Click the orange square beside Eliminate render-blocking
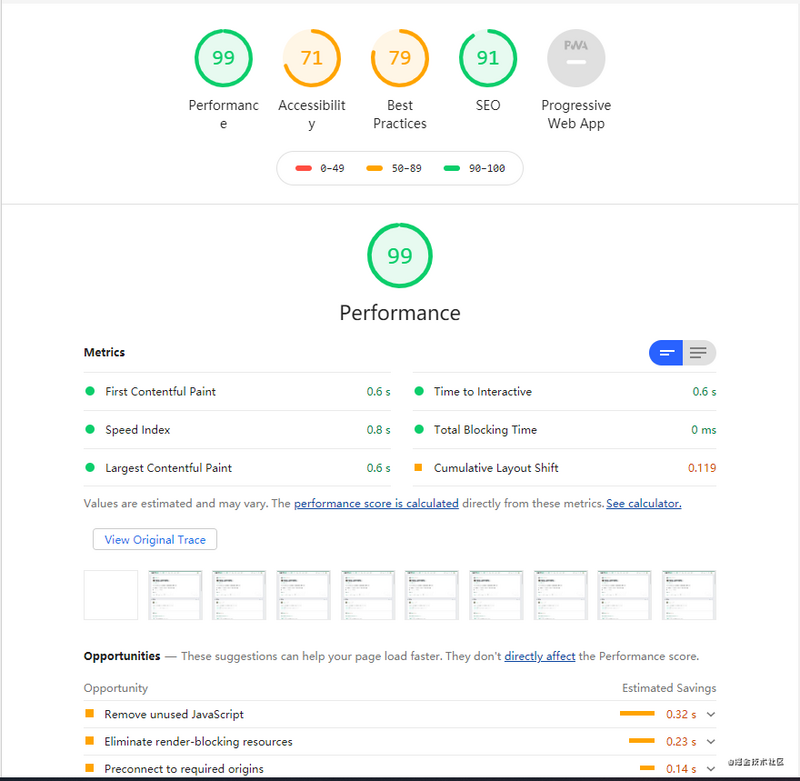This screenshot has height=781, width=800. tap(89, 740)
